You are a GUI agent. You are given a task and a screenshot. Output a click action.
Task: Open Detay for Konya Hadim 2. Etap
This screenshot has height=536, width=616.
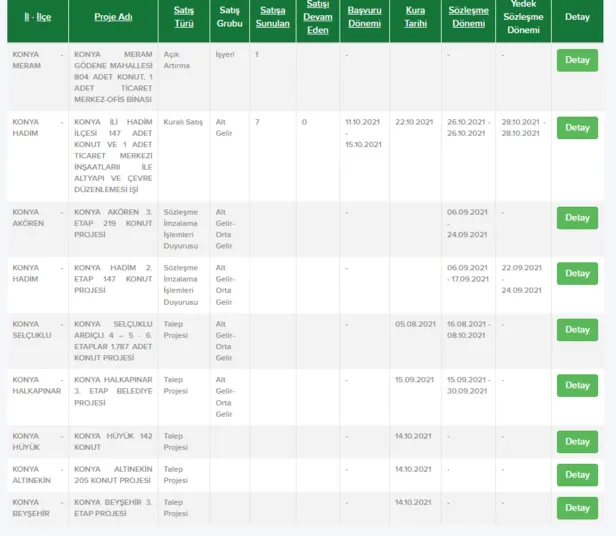[x=577, y=274]
